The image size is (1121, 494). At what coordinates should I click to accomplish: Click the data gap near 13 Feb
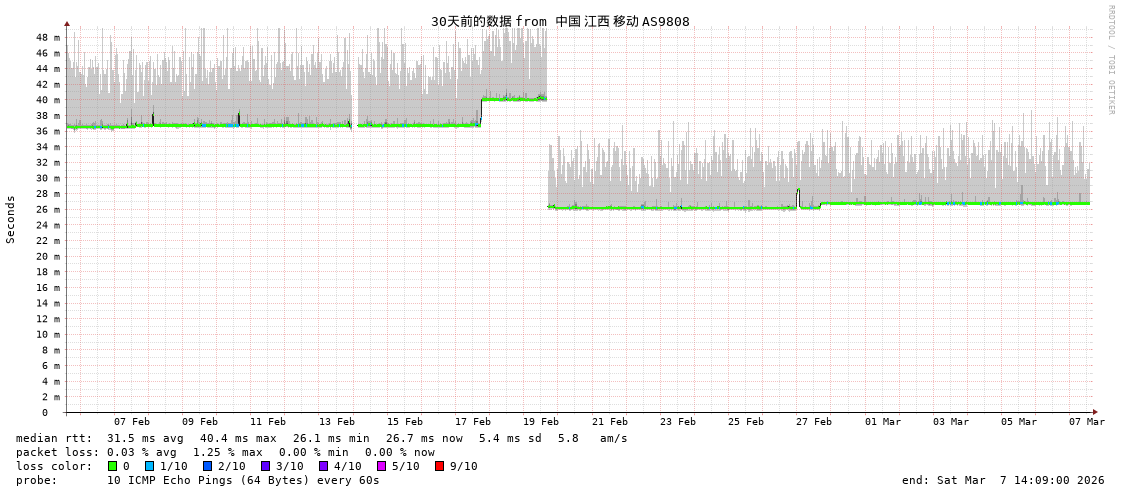355,79
